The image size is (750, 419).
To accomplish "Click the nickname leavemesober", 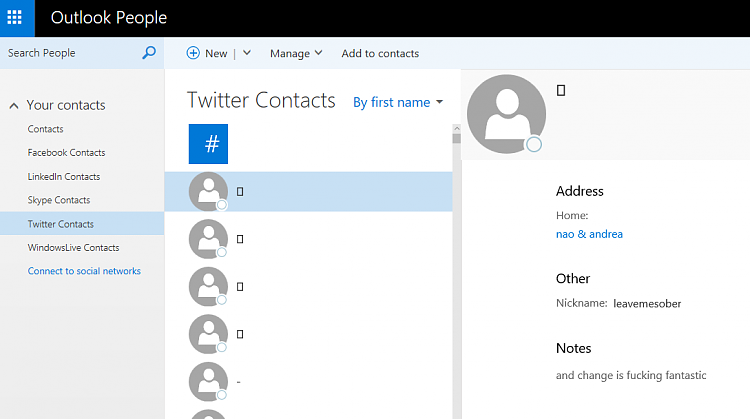I will click(x=647, y=303).
